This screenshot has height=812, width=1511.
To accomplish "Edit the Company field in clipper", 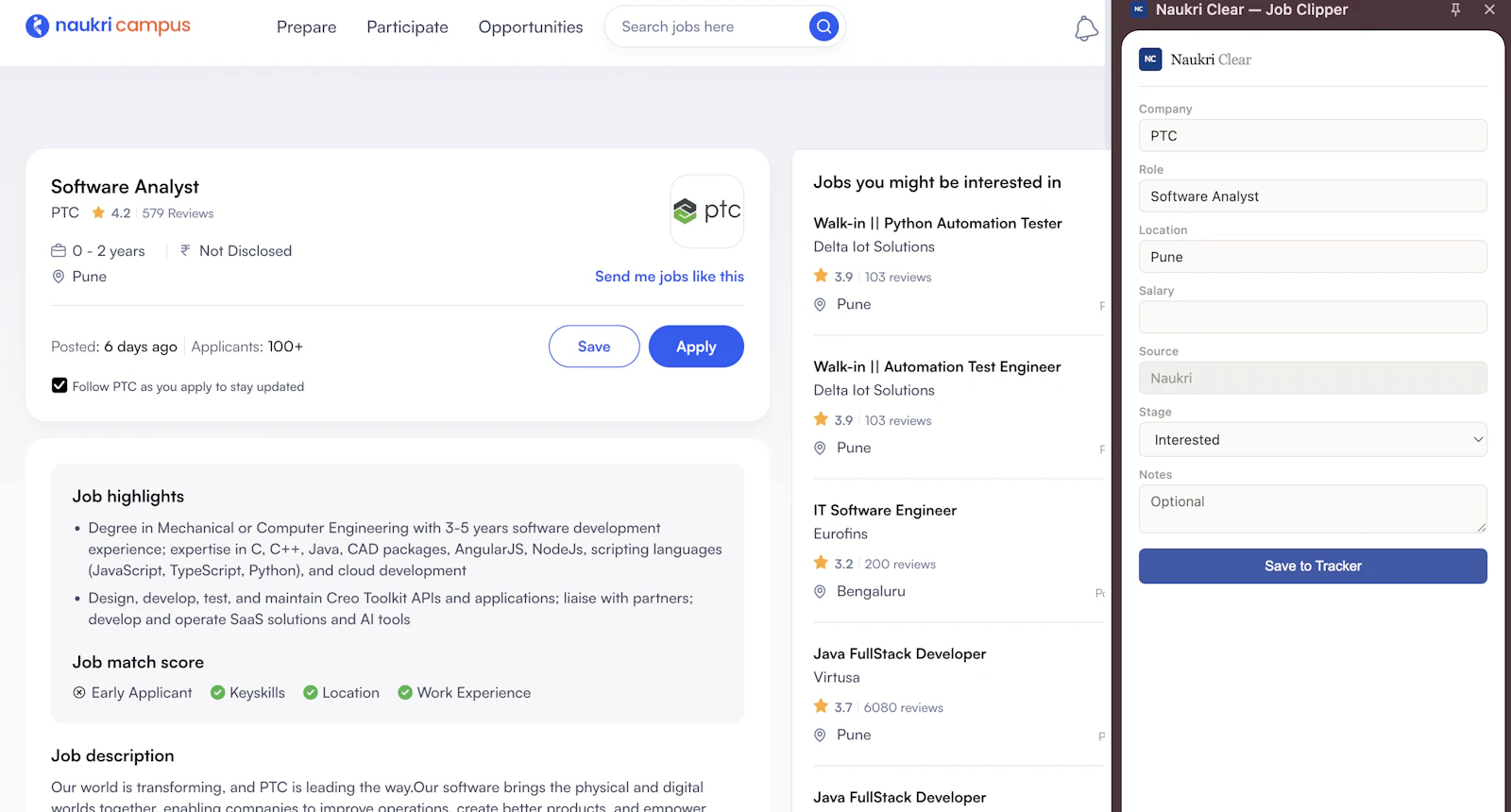I will pyautogui.click(x=1313, y=135).
